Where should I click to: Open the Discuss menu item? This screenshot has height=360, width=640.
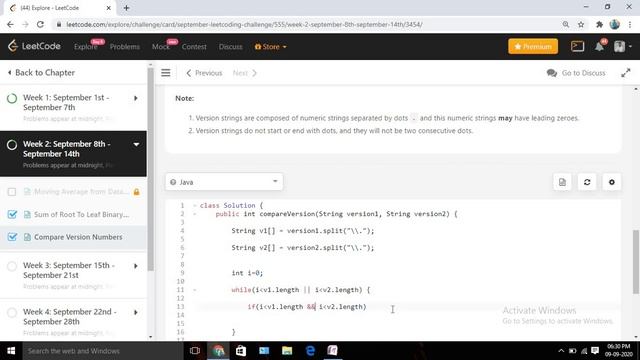tap(230, 47)
